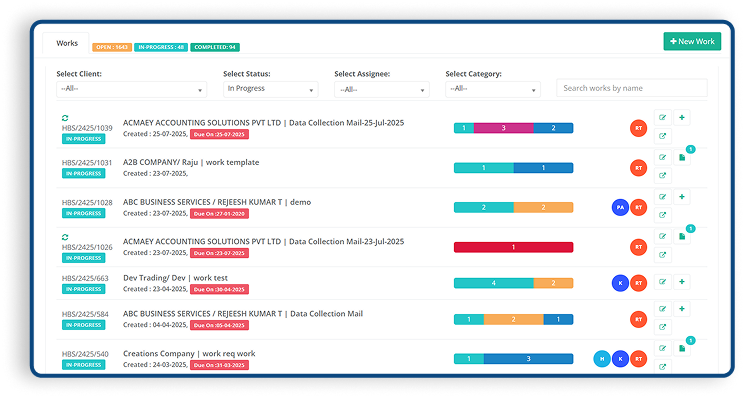Screen dimensions: 745x398
Task: Open ACMAEY Data Collection Mail-23-Jul-2025 work title
Action: [x=264, y=241]
